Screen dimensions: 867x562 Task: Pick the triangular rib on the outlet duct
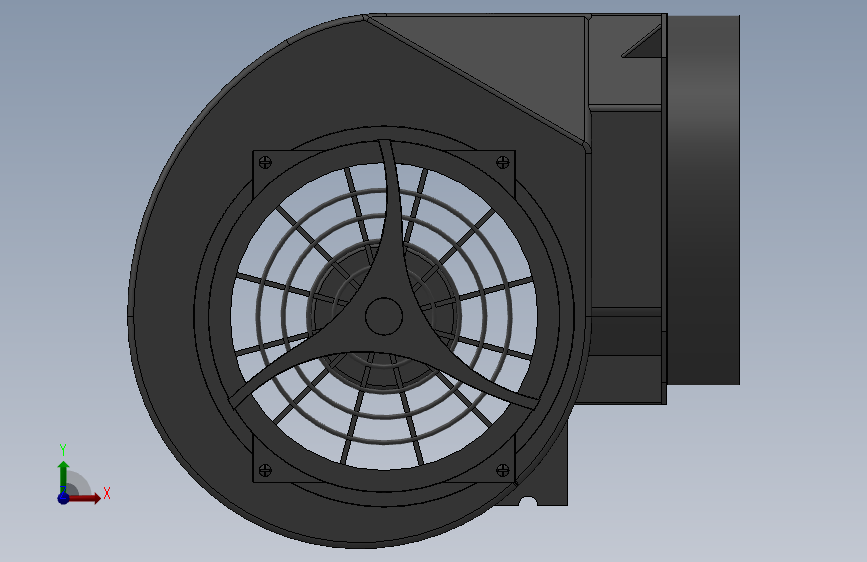coord(647,44)
